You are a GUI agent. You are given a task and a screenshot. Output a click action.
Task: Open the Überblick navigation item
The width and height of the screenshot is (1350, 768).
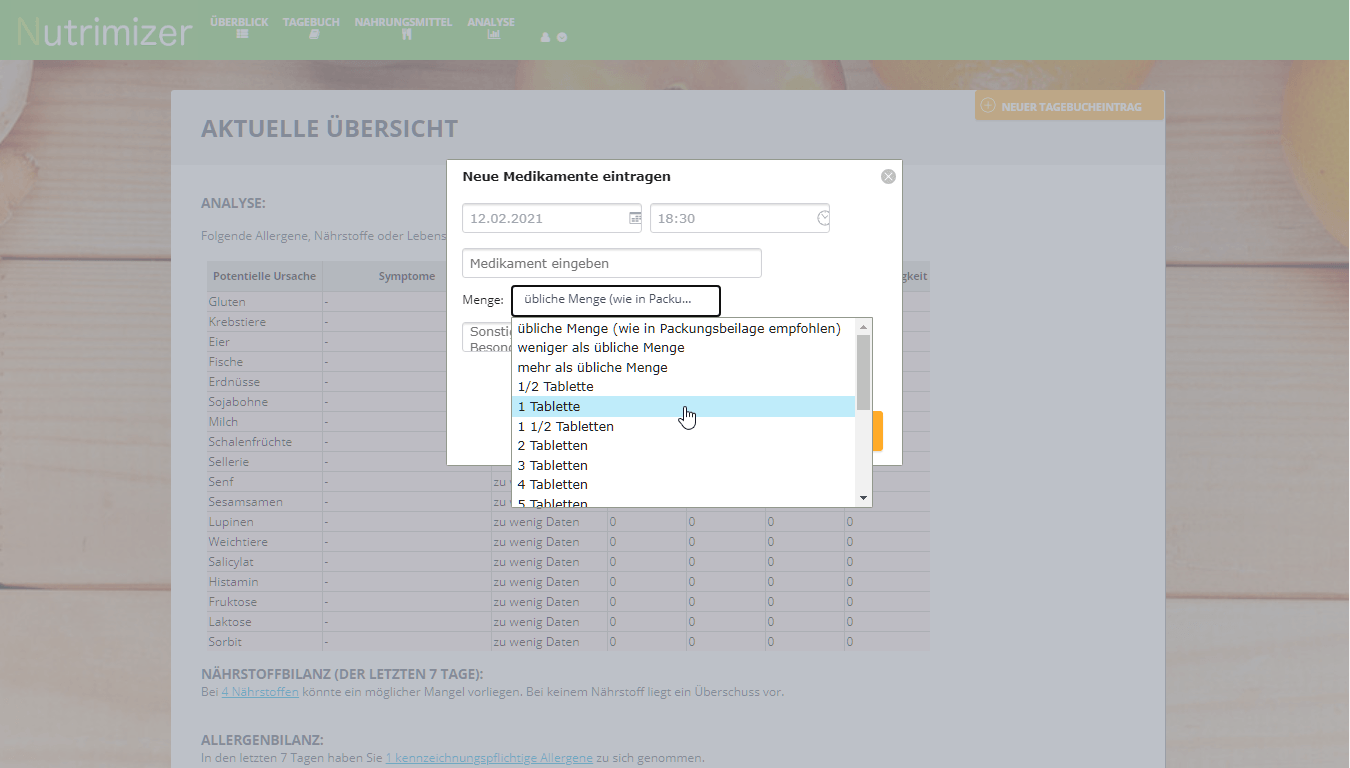coord(239,27)
